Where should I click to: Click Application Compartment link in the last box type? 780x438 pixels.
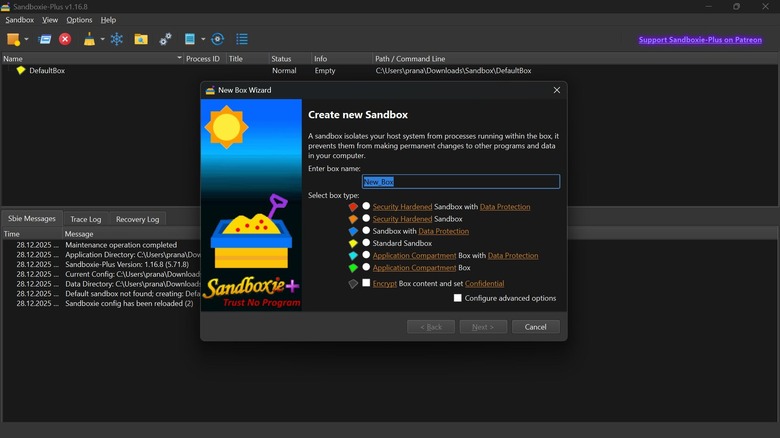pos(414,268)
